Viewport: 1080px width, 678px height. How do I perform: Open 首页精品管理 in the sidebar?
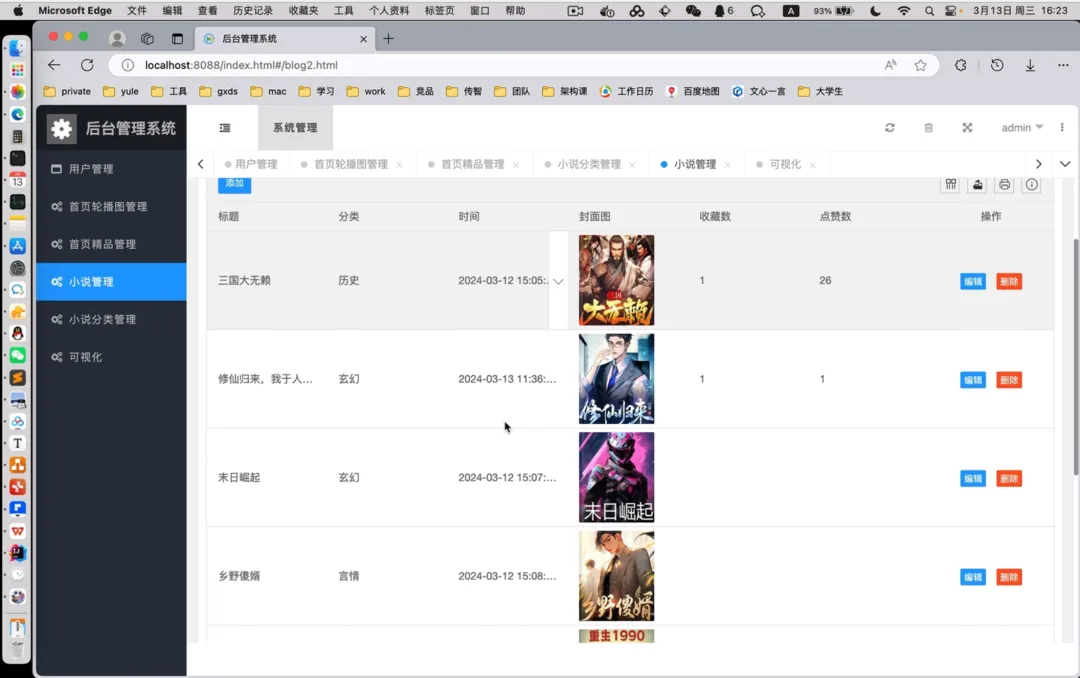(111, 244)
